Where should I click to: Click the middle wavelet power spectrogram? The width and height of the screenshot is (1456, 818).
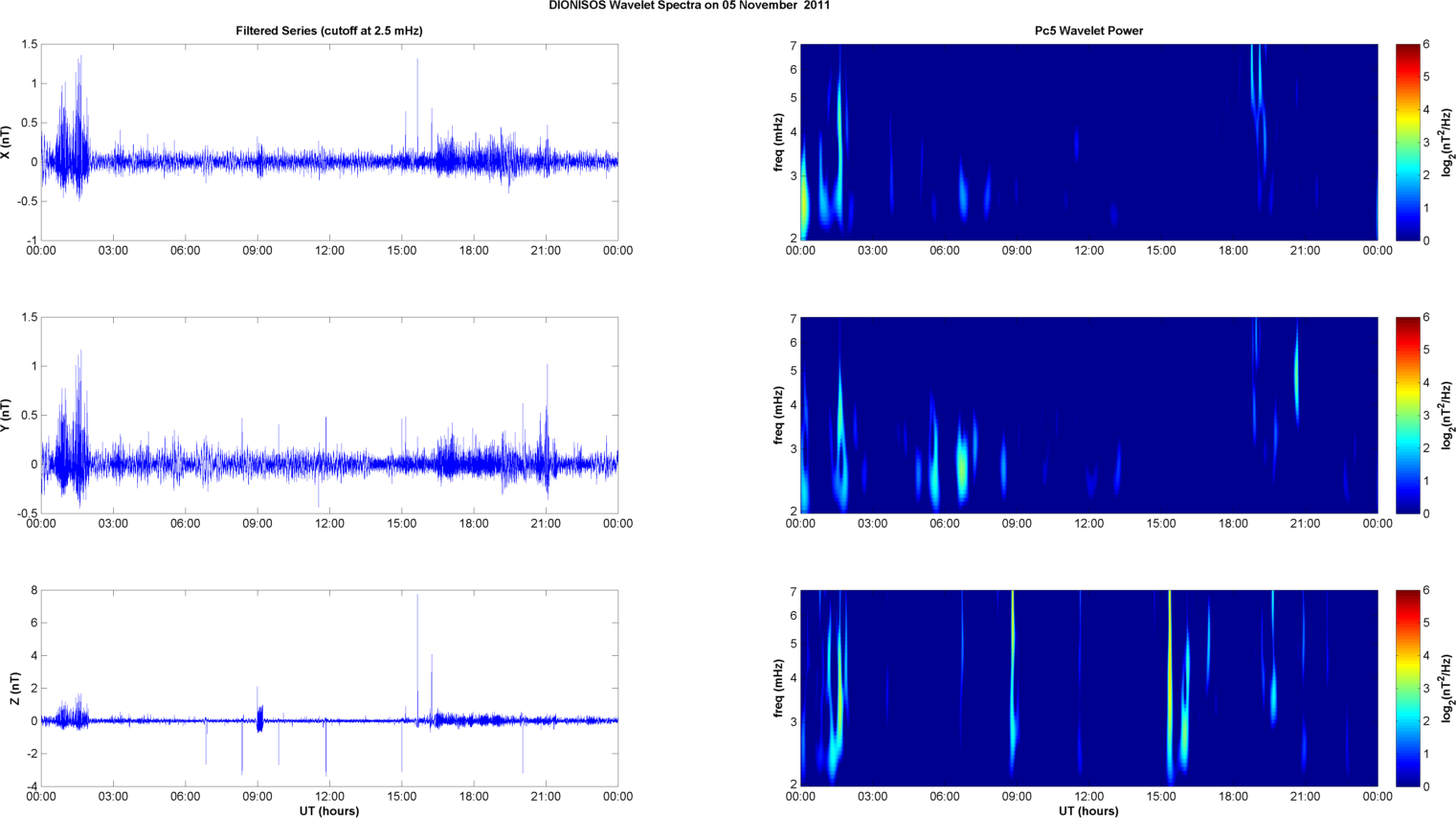click(1088, 415)
